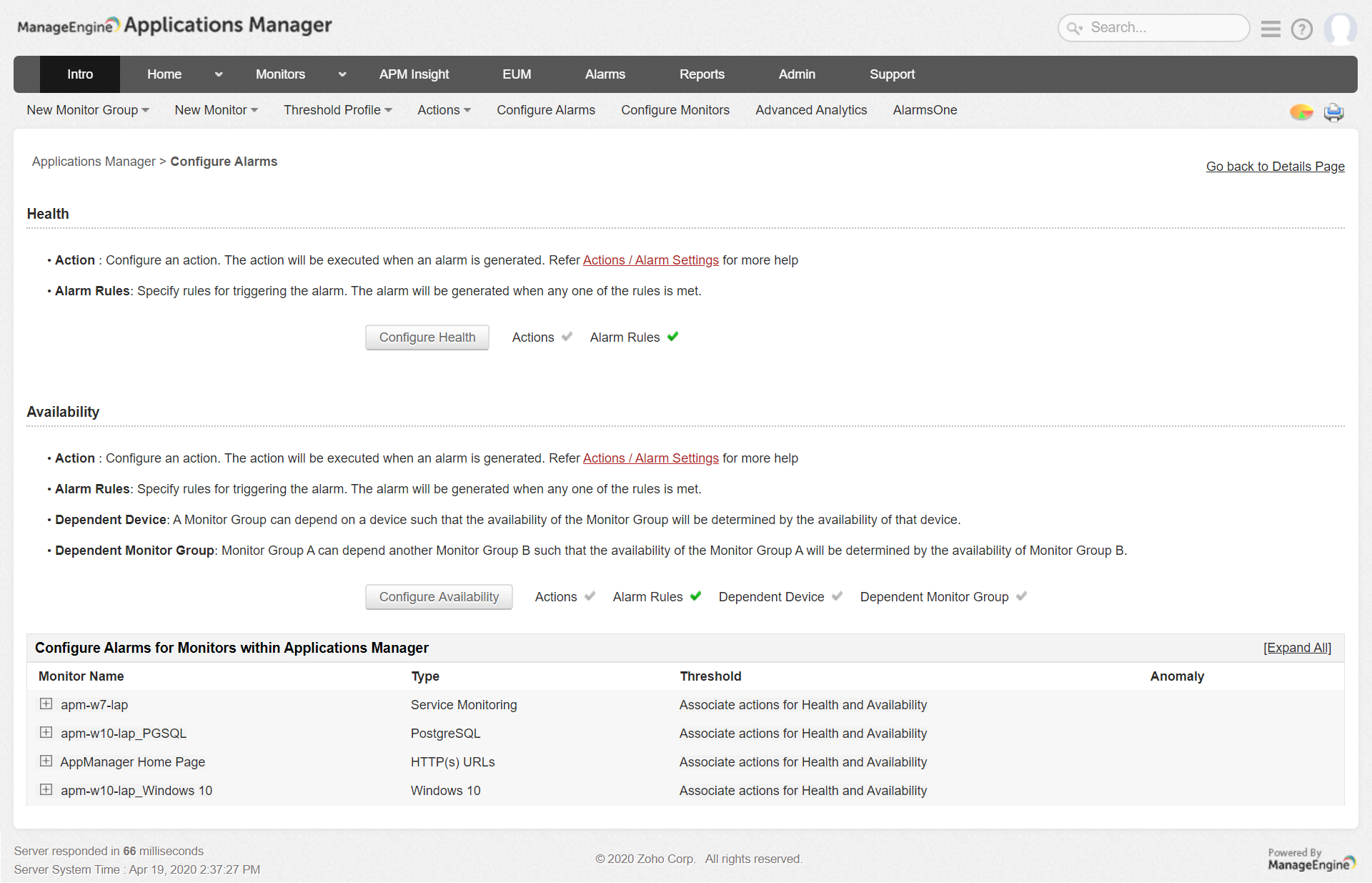Image resolution: width=1372 pixels, height=883 pixels.
Task: Open the Threshold Profile dropdown
Action: tap(337, 110)
